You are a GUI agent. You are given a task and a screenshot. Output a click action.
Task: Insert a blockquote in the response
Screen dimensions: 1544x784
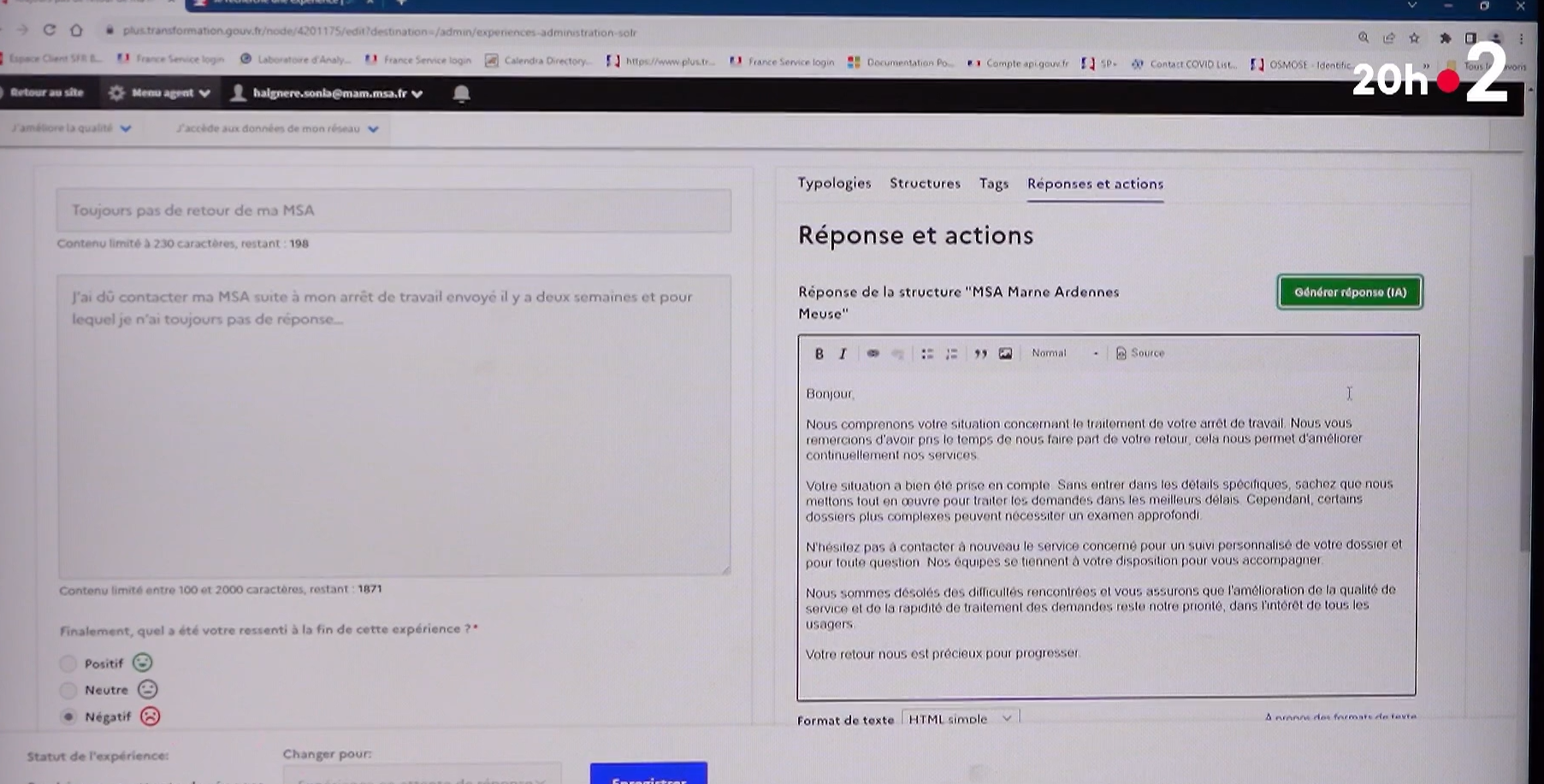[x=980, y=352]
